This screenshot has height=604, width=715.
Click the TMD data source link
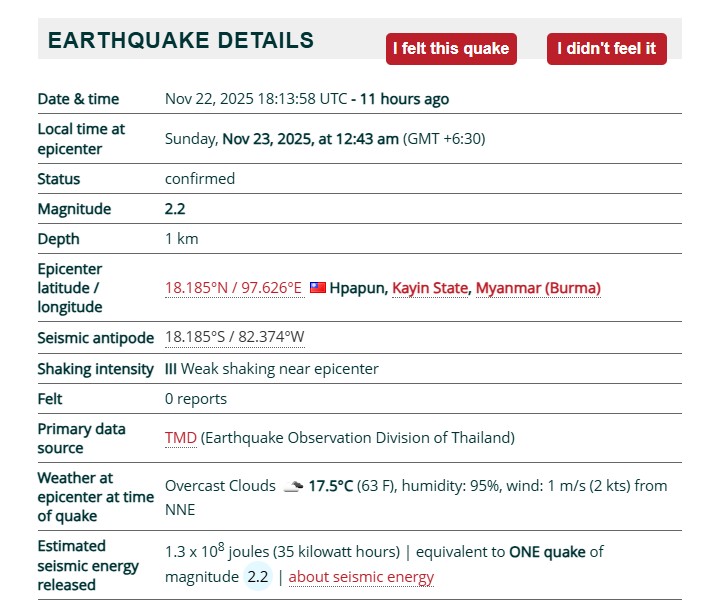pos(180,438)
